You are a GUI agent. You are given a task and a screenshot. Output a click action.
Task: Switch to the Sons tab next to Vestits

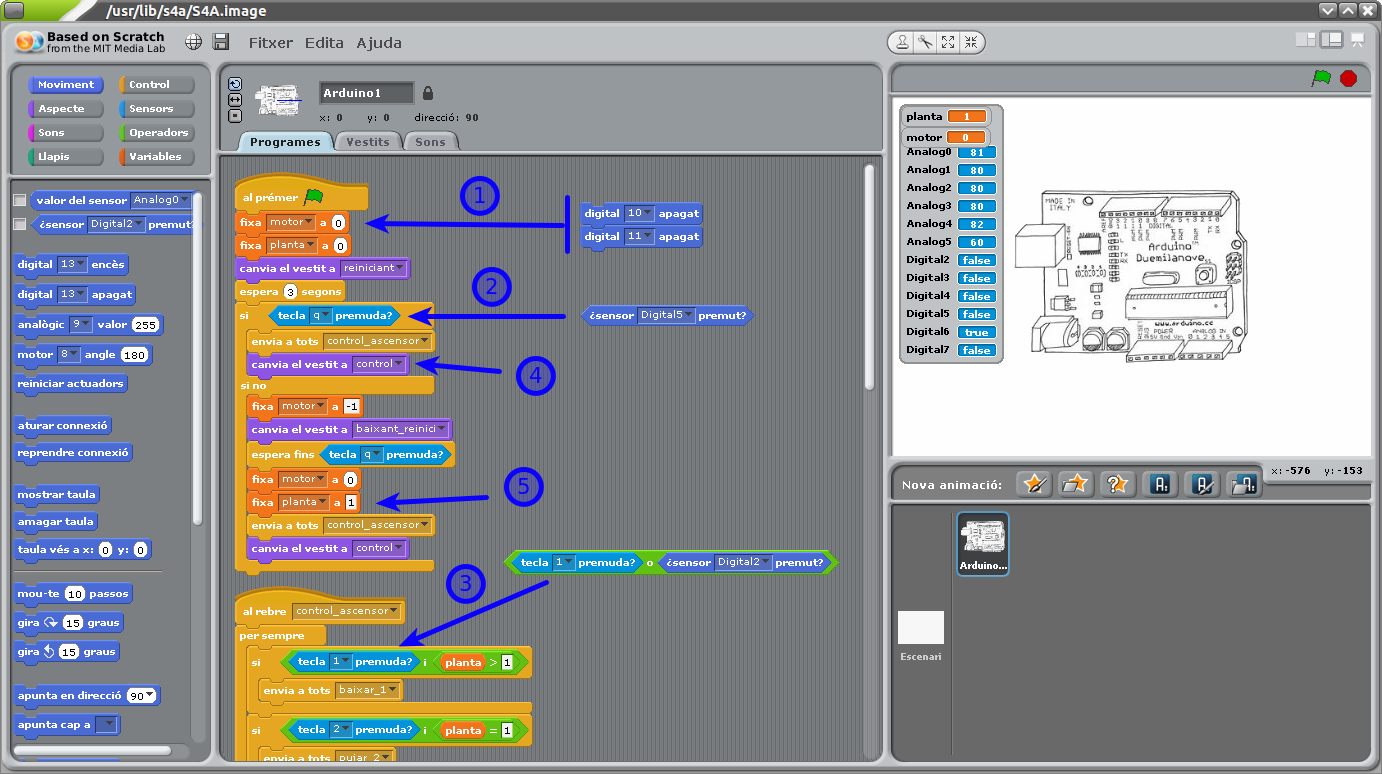click(x=430, y=142)
